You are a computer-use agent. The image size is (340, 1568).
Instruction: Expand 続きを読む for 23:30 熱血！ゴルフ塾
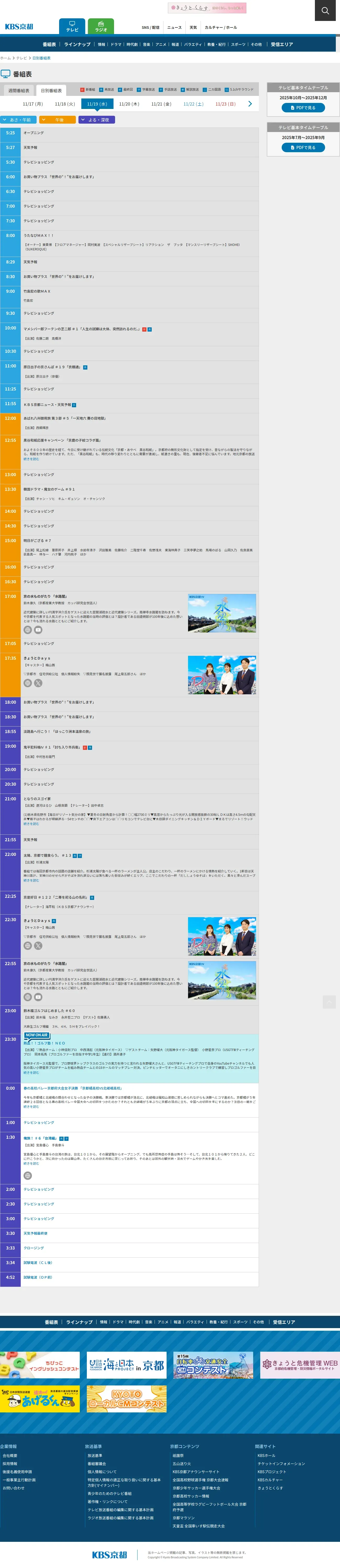tap(31, 1072)
